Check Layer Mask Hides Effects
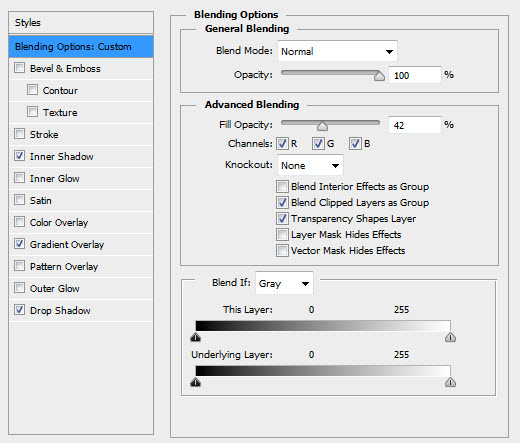The image size is (520, 443). 282,234
